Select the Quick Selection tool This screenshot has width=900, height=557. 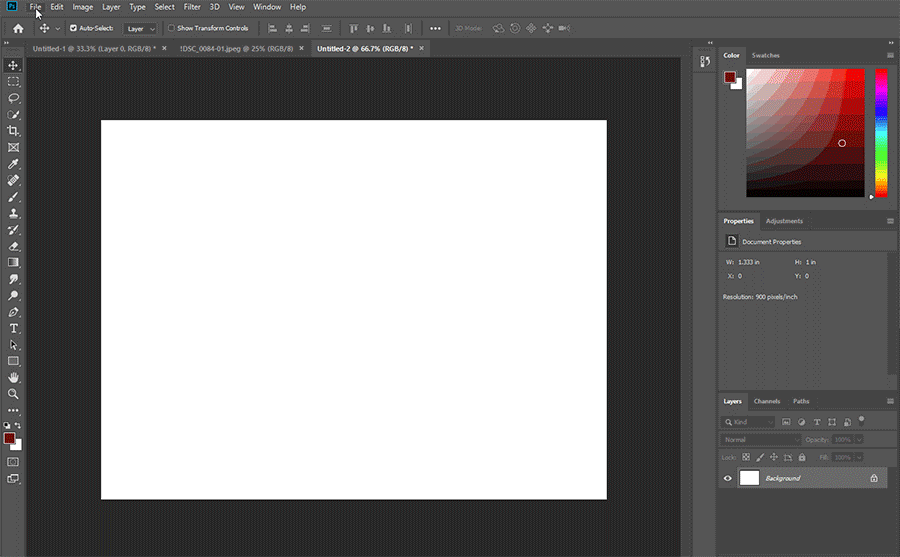13,115
